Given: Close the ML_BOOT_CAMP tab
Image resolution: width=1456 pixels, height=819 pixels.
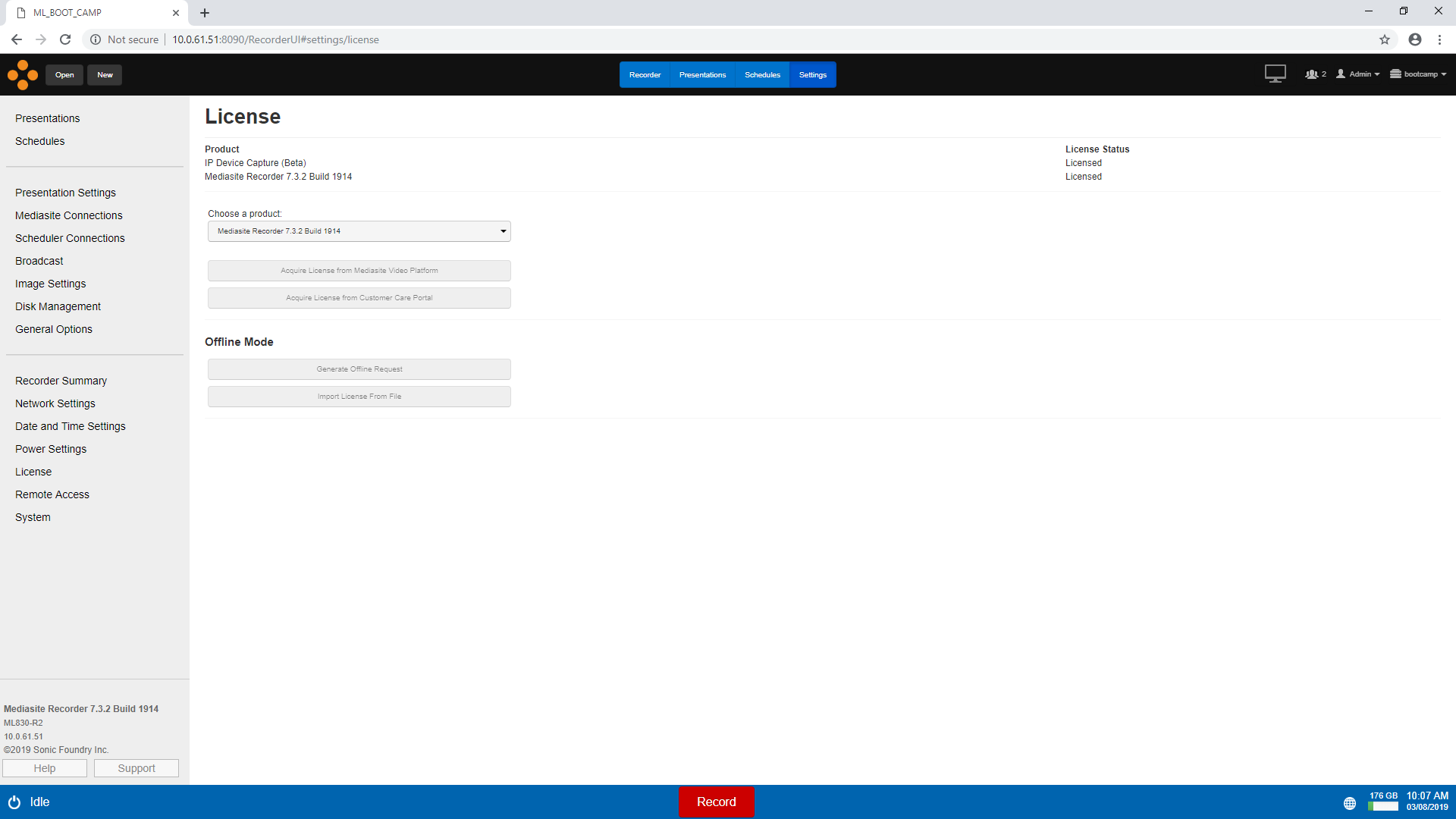Looking at the screenshot, I should point(176,13).
